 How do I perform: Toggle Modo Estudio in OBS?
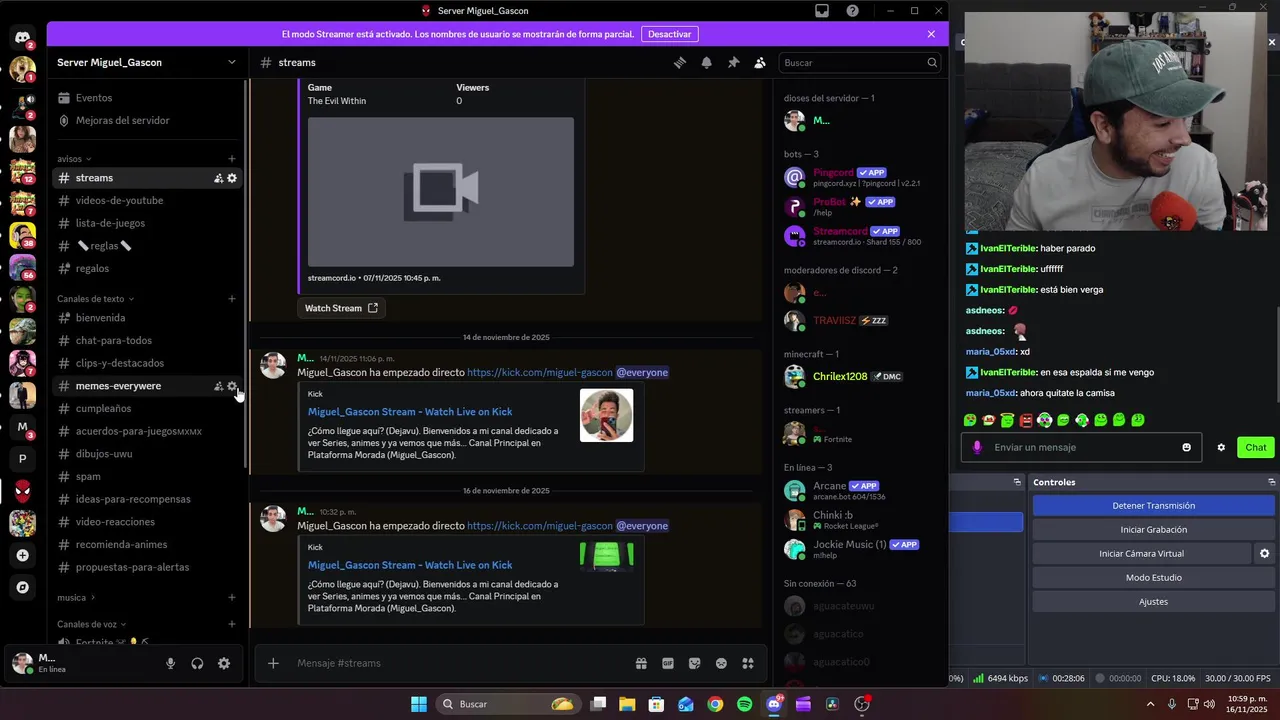1153,578
